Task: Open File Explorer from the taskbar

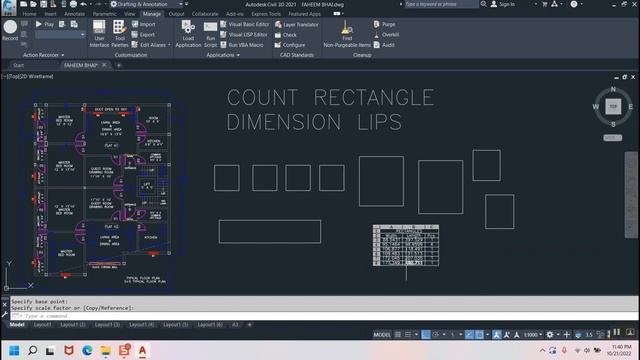Action: (106, 351)
